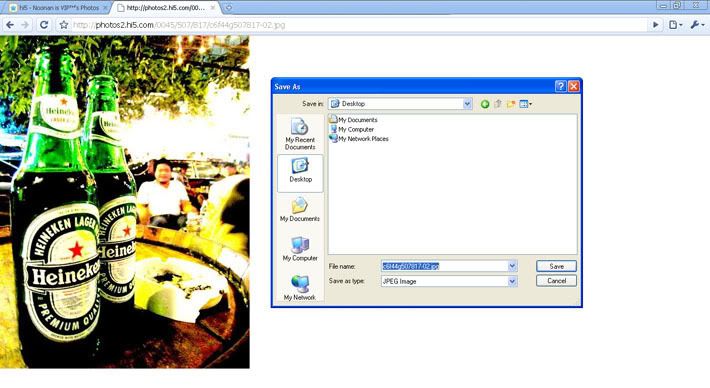Close the hi5 Noonan Photos tab
710x388 pixels.
[x=105, y=8]
